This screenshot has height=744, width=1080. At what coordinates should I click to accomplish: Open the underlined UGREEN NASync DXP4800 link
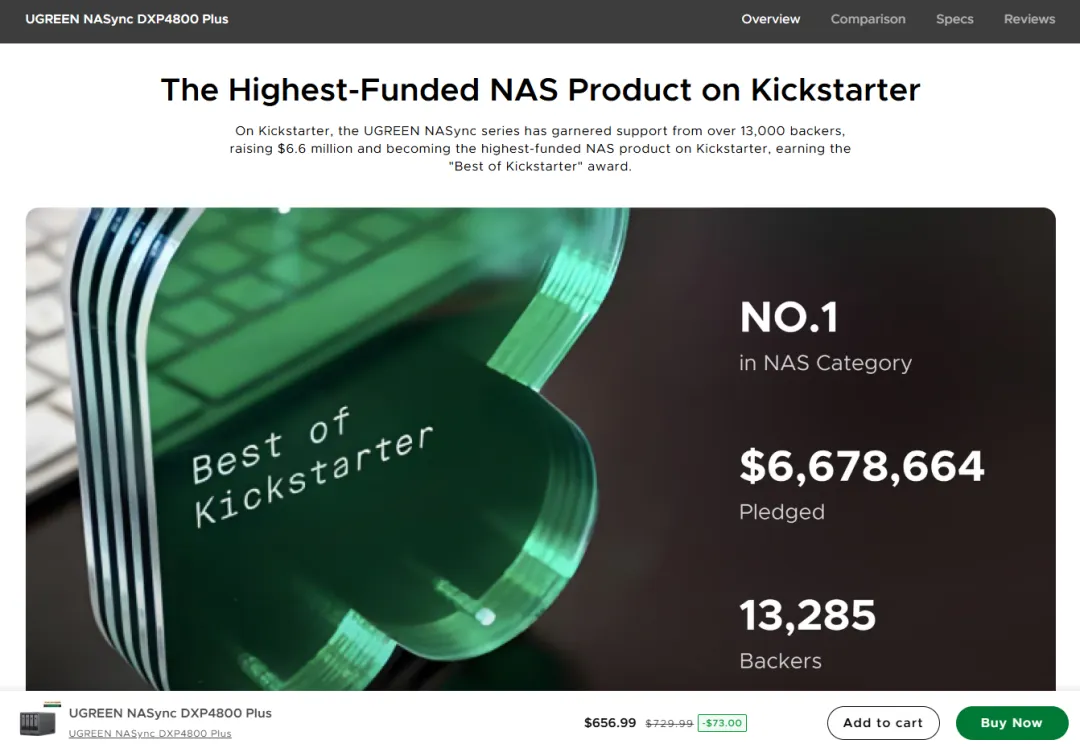click(x=150, y=733)
